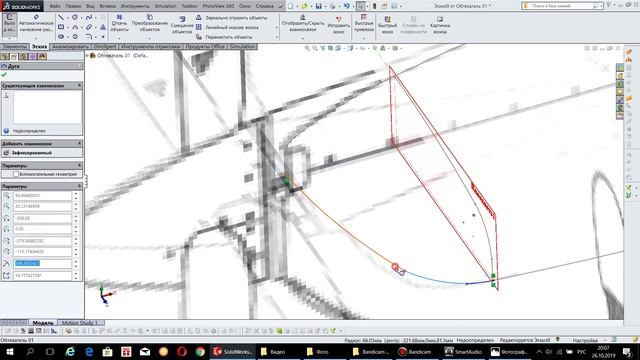This screenshot has width=640, height=360.
Task: Open dropdown arrow next to Line tool
Action: [x=67, y=18]
